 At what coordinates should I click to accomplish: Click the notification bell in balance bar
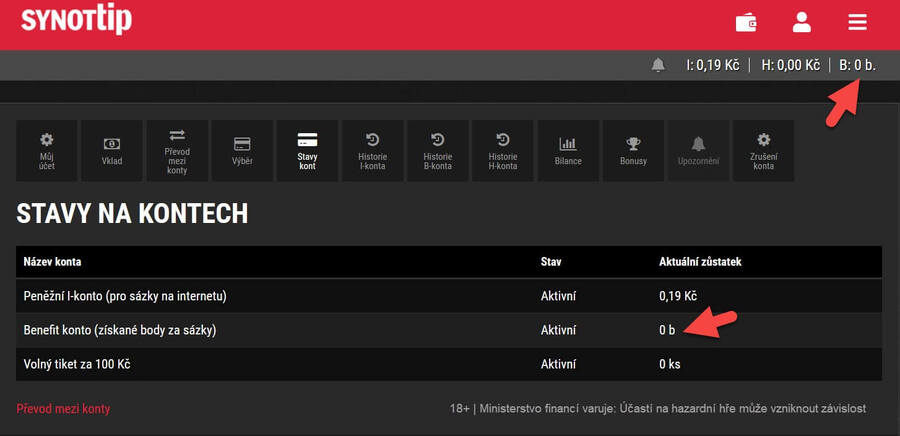[658, 65]
